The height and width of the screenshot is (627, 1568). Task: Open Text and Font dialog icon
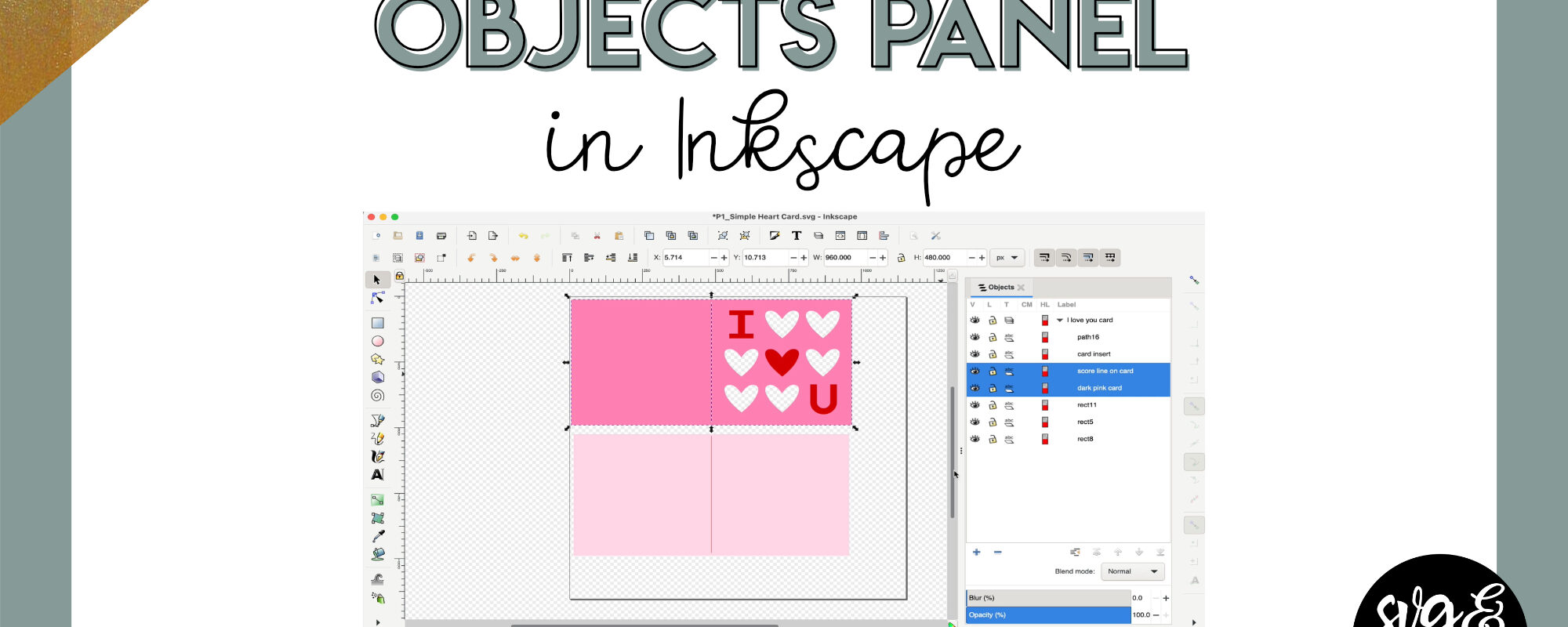[797, 236]
